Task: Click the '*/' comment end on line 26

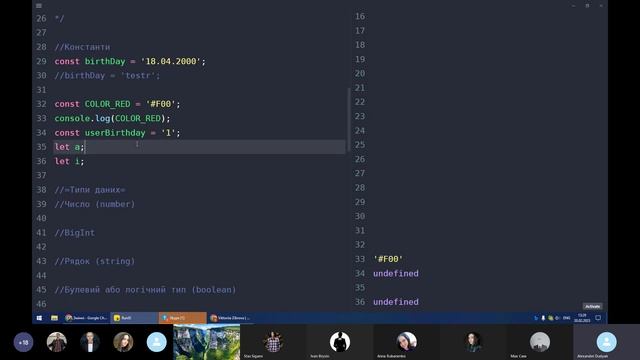Action: (x=59, y=18)
